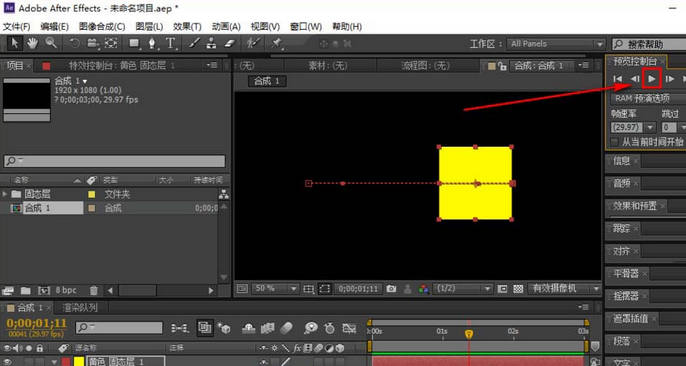Image resolution: width=686 pixels, height=366 pixels.
Task: Open the project flowchart view icon
Action: point(224,194)
